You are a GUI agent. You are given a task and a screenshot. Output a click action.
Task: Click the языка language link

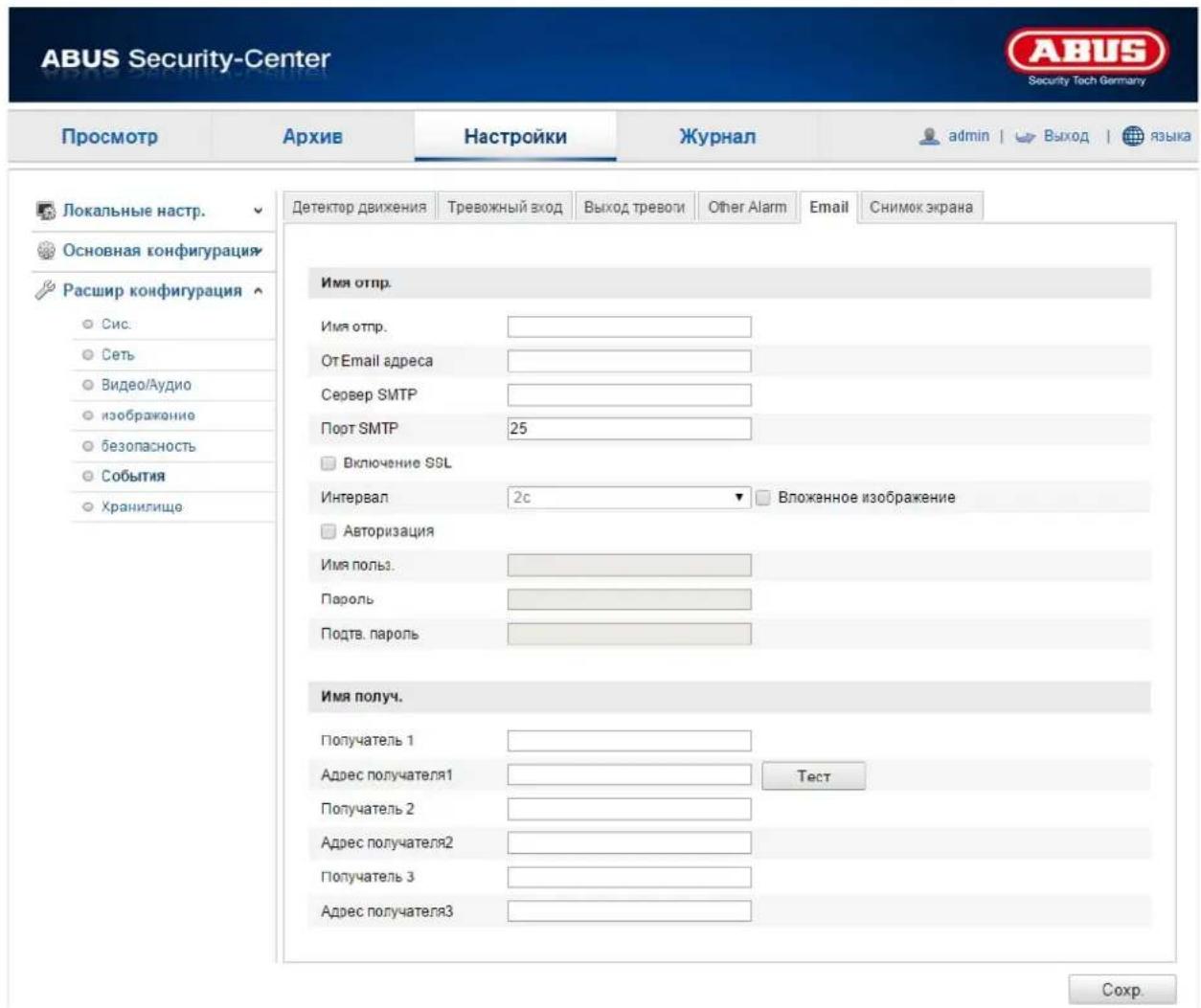(1170, 136)
